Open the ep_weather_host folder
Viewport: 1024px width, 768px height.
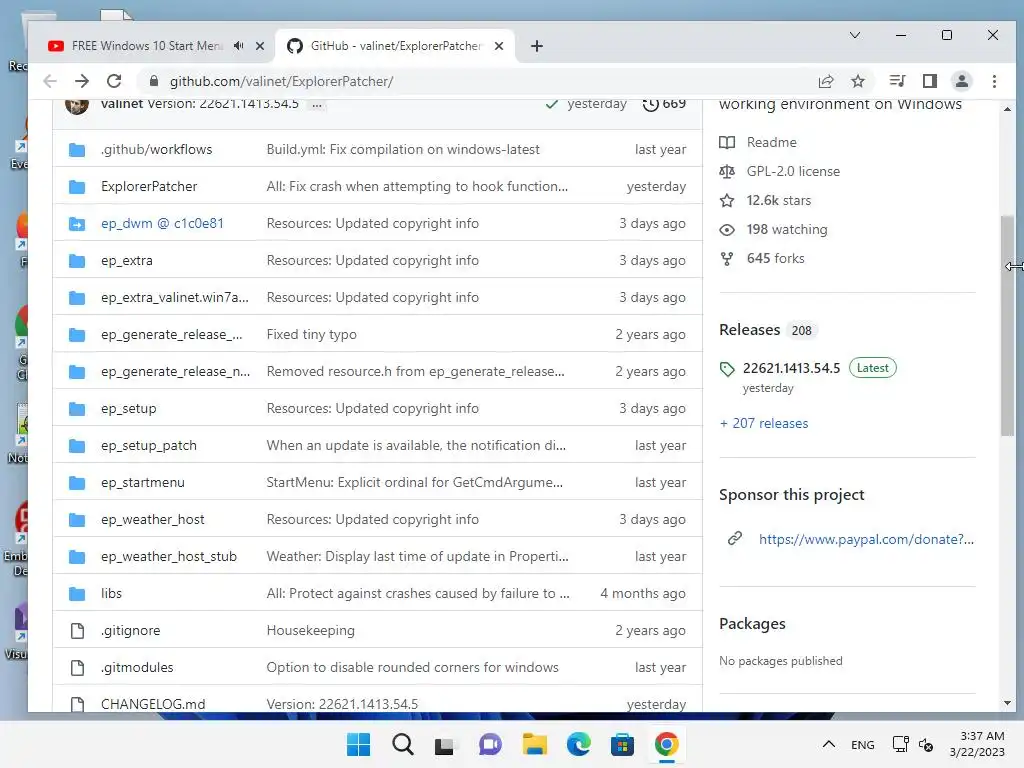coord(153,520)
